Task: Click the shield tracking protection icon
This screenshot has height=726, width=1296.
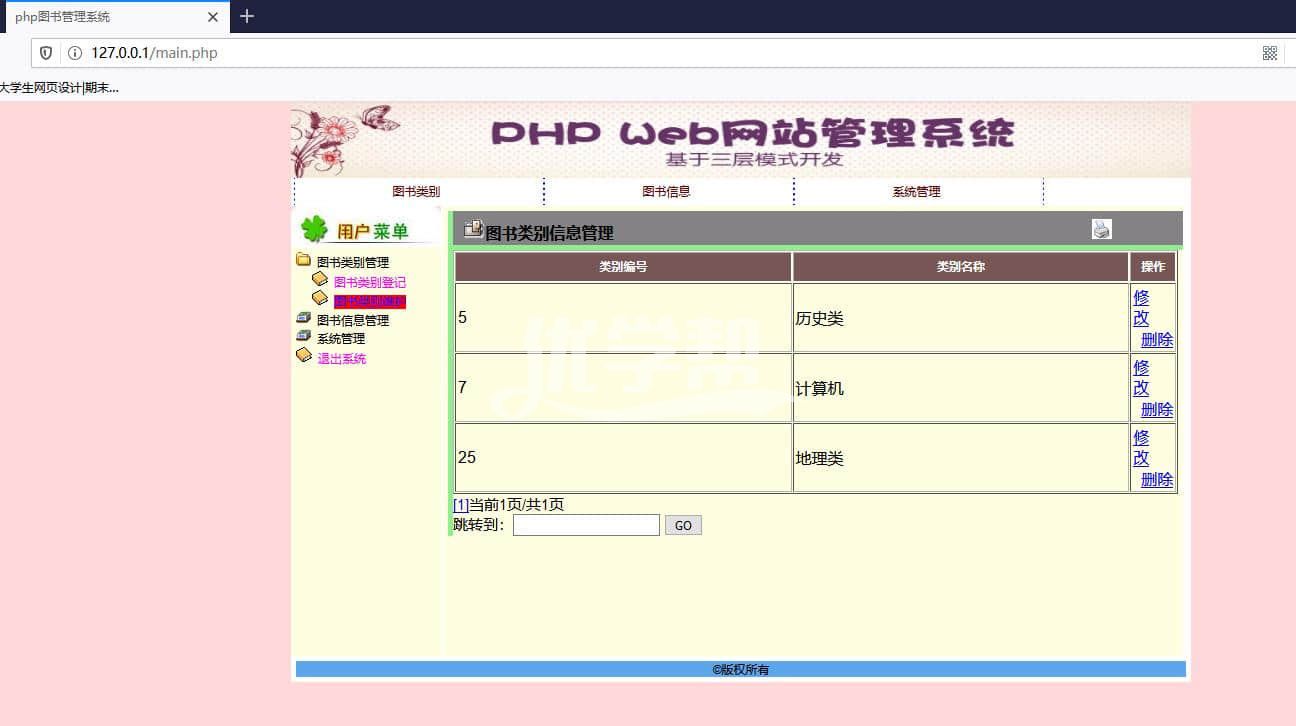Action: click(46, 53)
